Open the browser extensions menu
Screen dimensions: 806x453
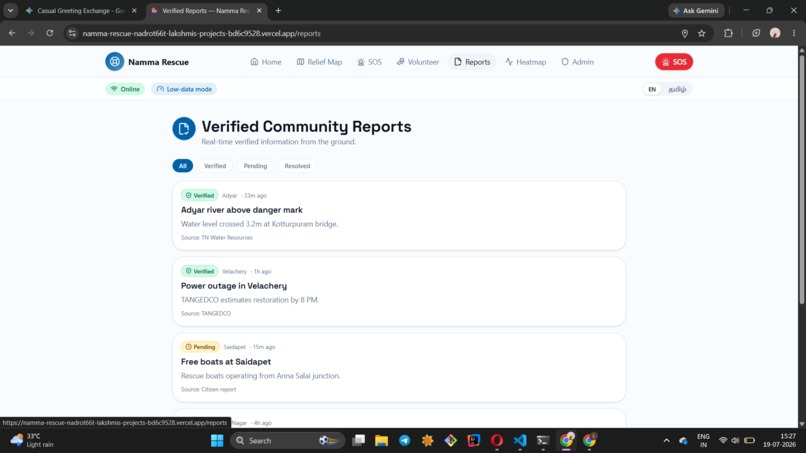(728, 33)
